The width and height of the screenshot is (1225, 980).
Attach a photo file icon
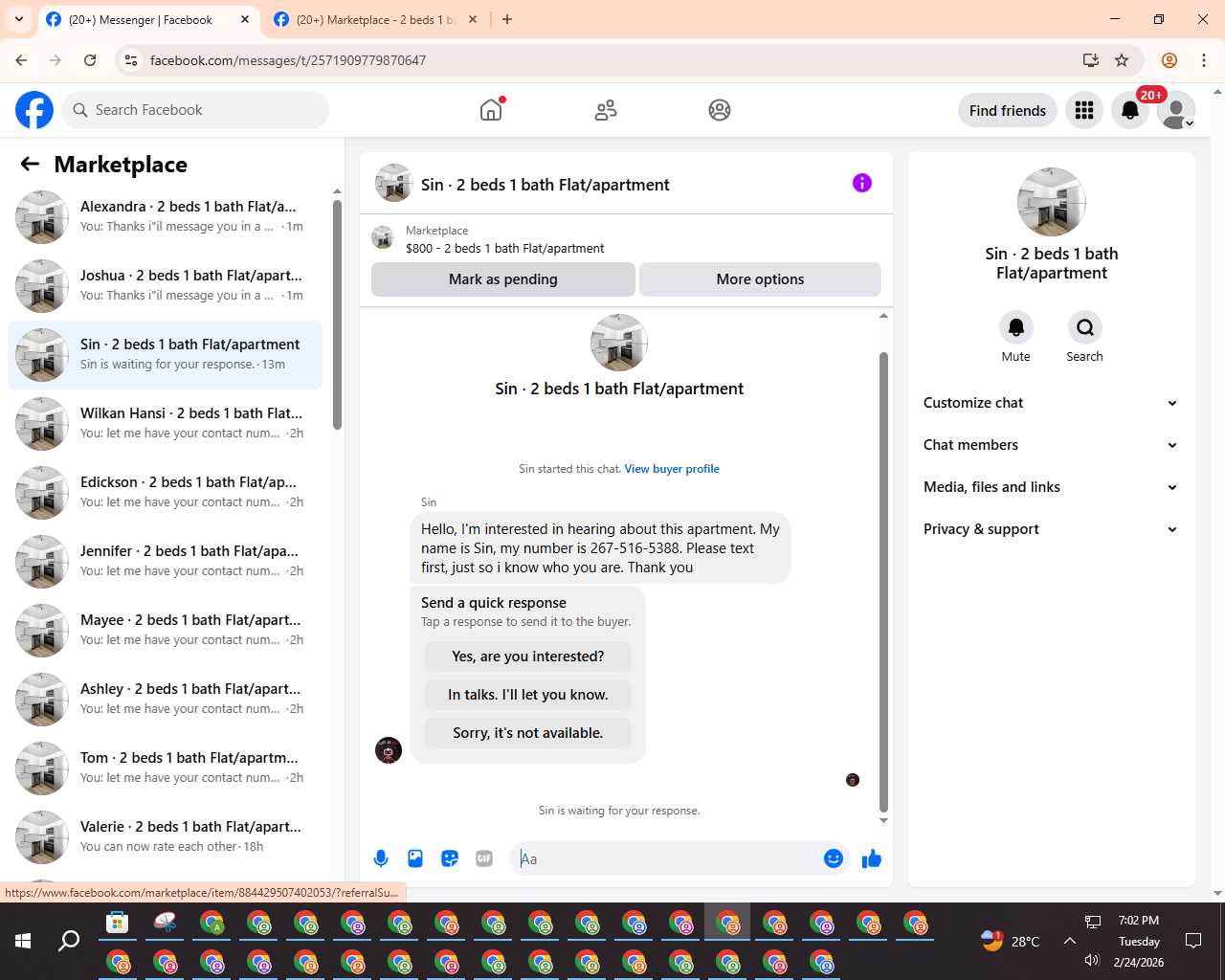(415, 858)
